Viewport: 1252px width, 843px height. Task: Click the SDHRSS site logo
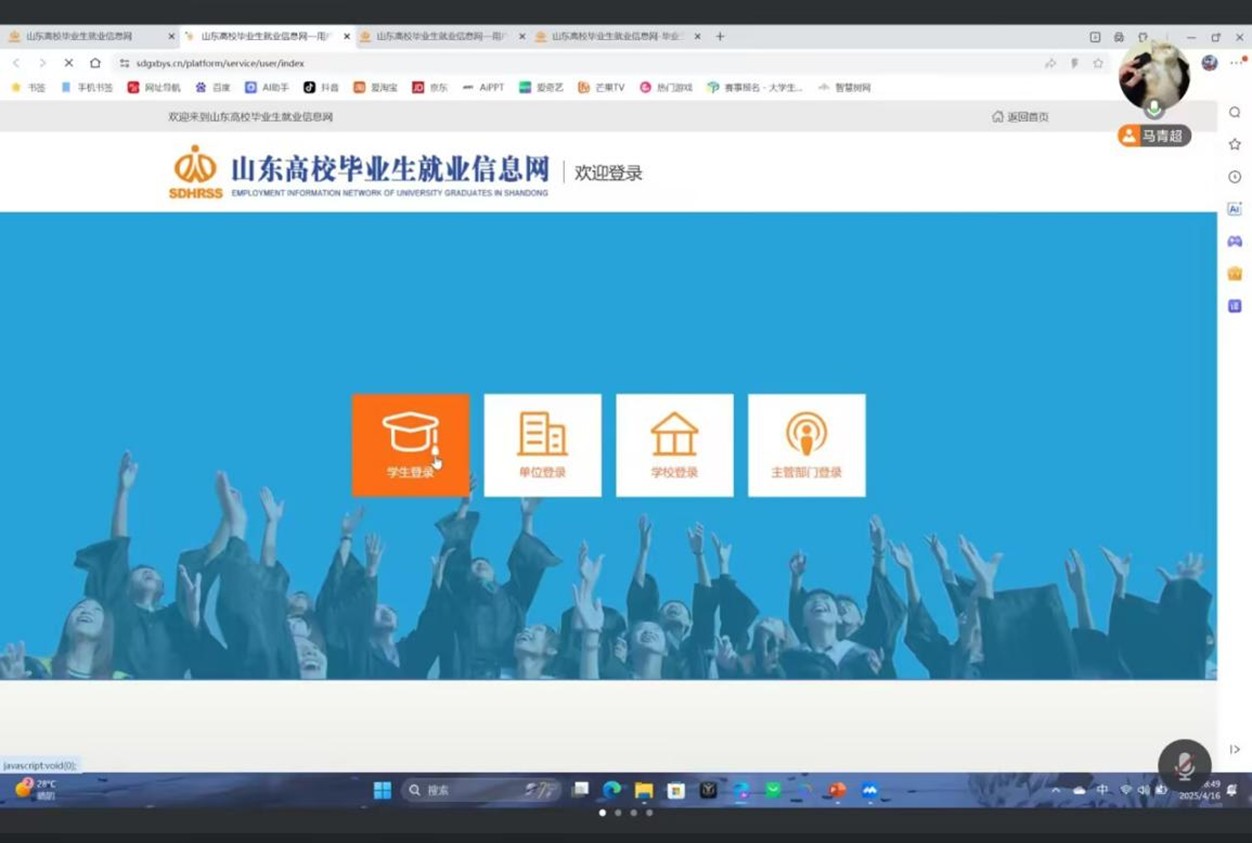click(195, 172)
